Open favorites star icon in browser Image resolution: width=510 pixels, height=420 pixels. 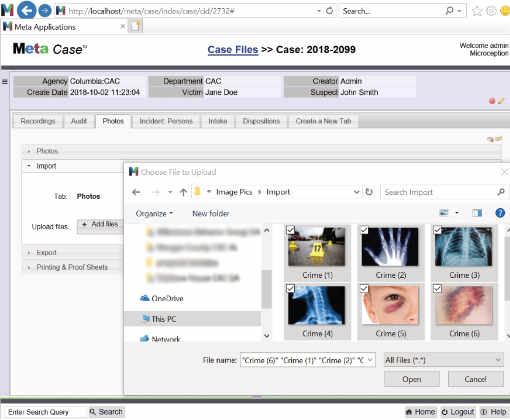(x=477, y=11)
